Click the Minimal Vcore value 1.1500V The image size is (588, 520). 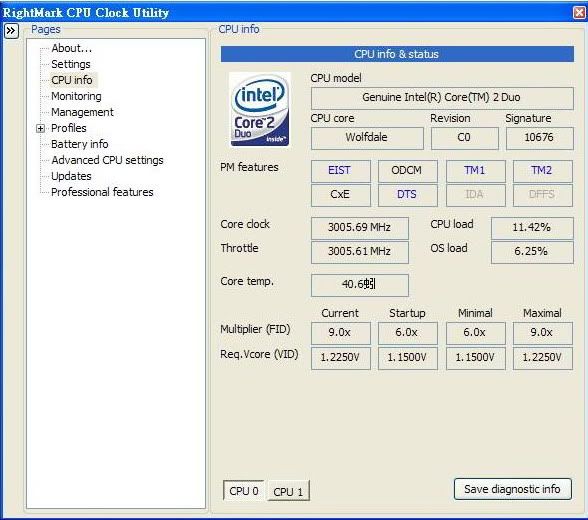coord(475,358)
